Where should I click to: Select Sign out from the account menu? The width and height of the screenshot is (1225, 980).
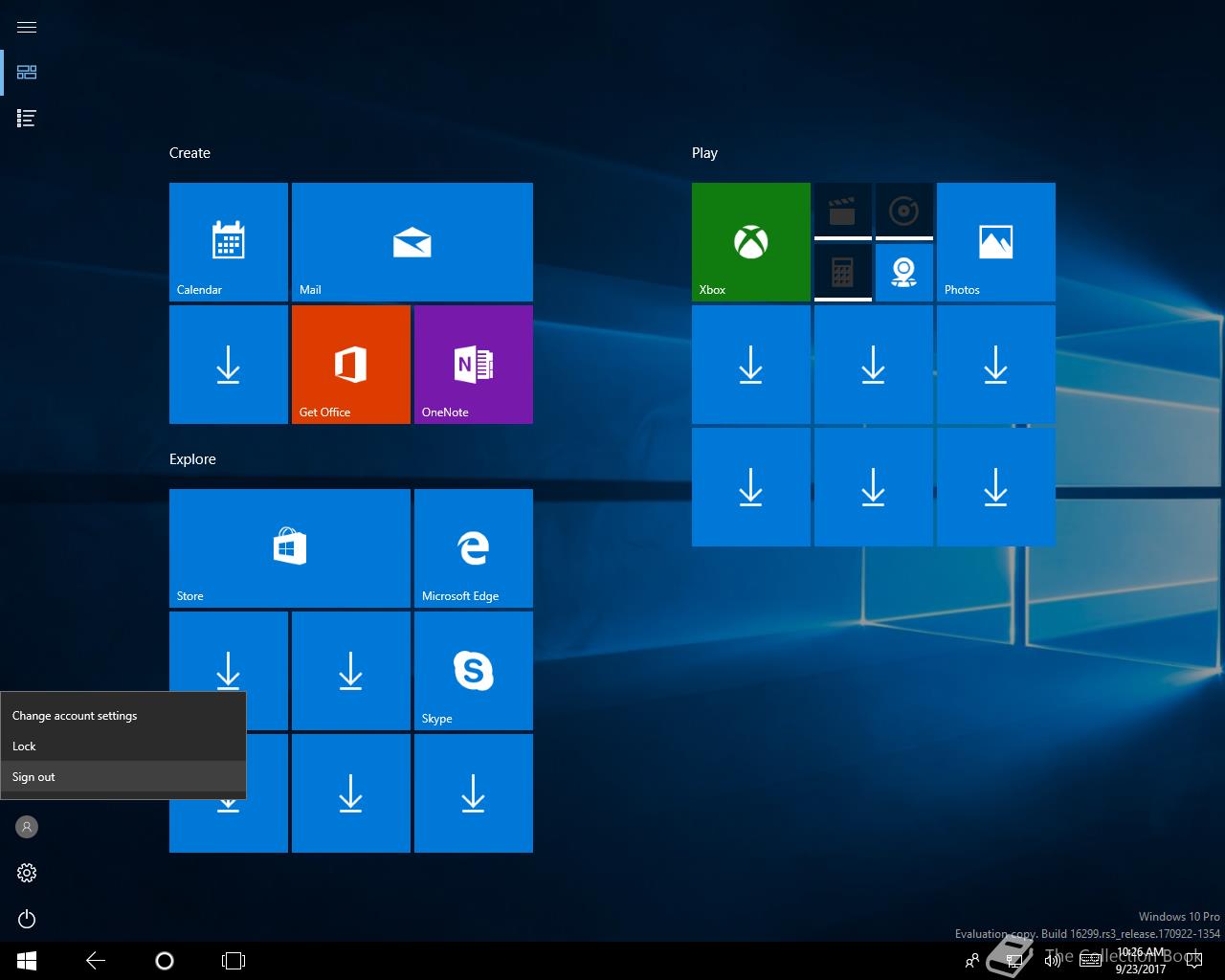[x=123, y=777]
